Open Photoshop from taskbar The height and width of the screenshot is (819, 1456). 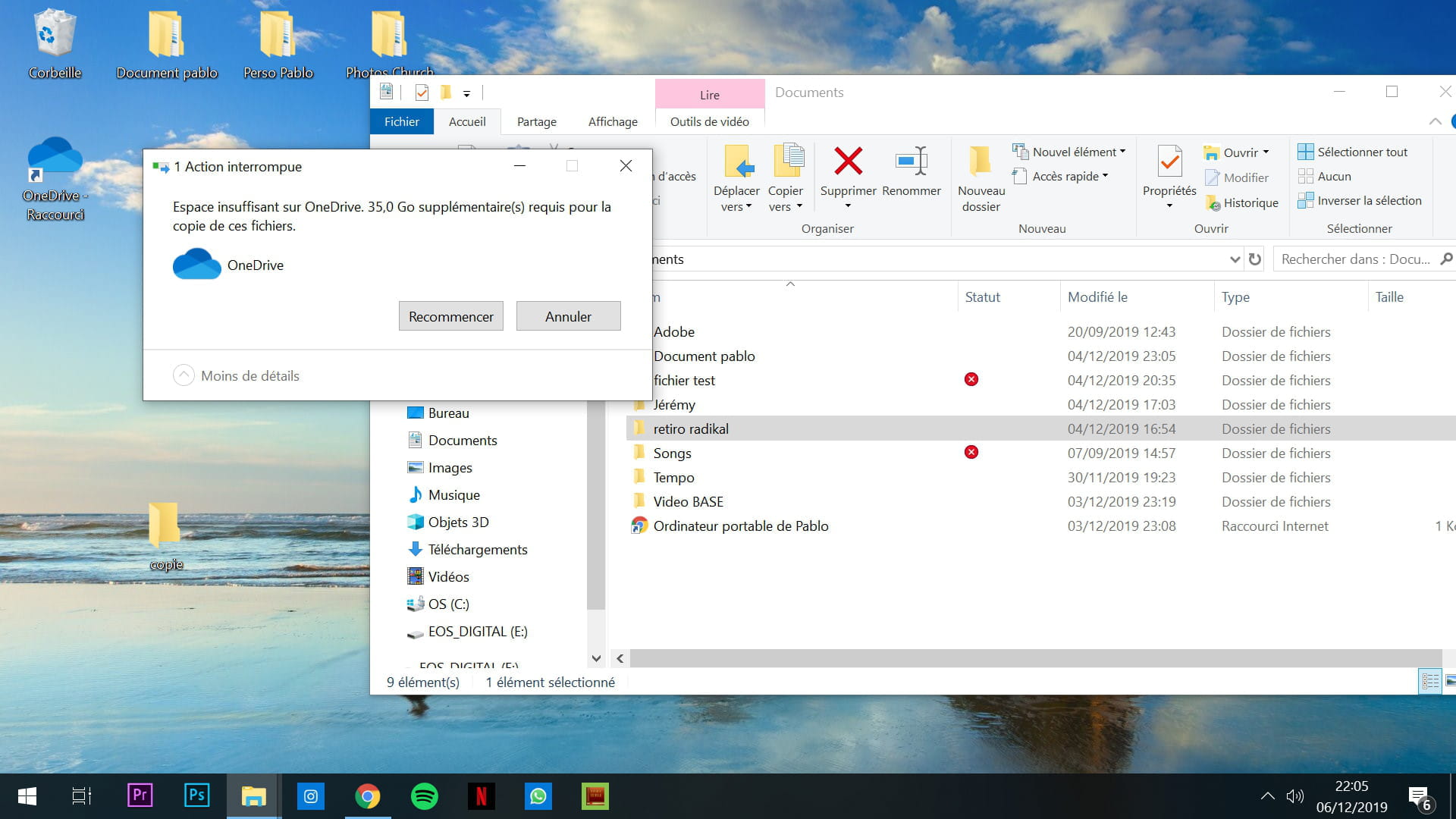pyautogui.click(x=196, y=795)
